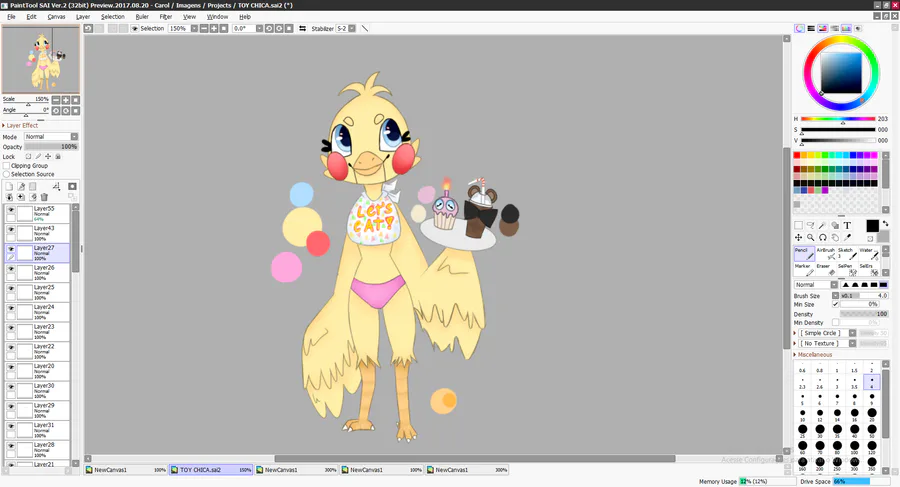Flip the view horizontally with arrows icon
900x487 pixels.
tap(302, 28)
